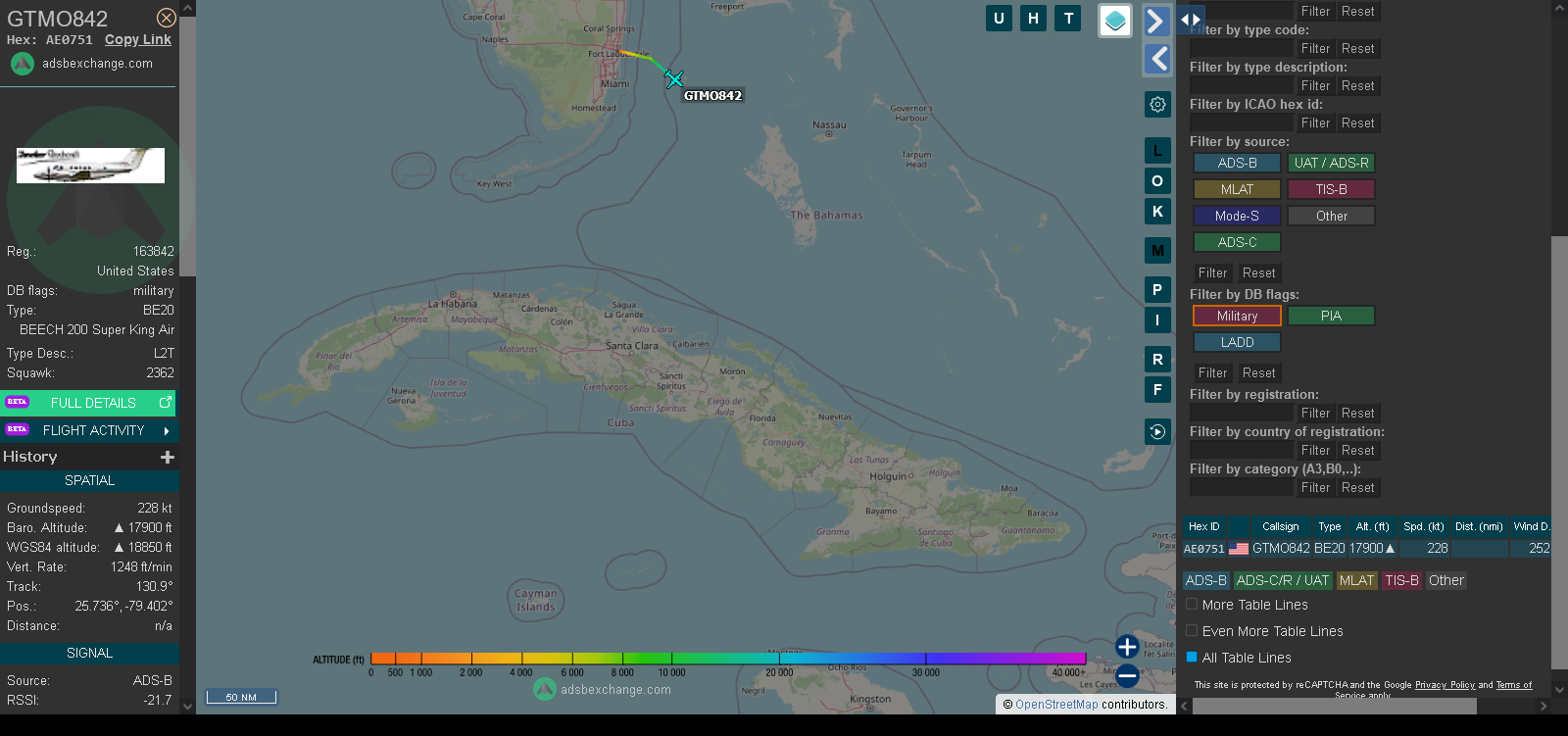The image size is (1568, 736).
Task: Sort table by Dist. (nmi) column
Action: coord(1479,526)
